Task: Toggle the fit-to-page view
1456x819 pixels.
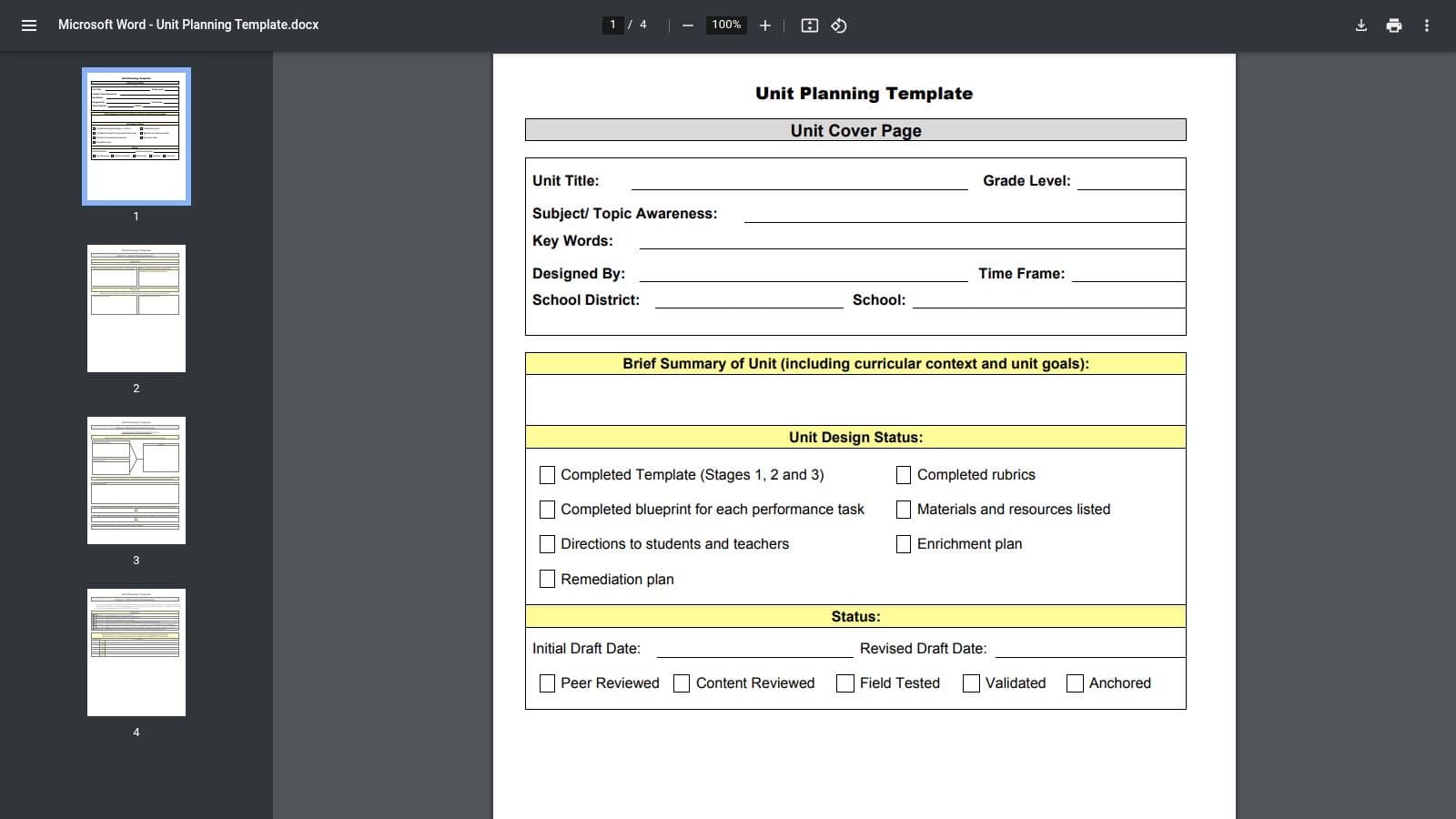Action: (x=809, y=25)
